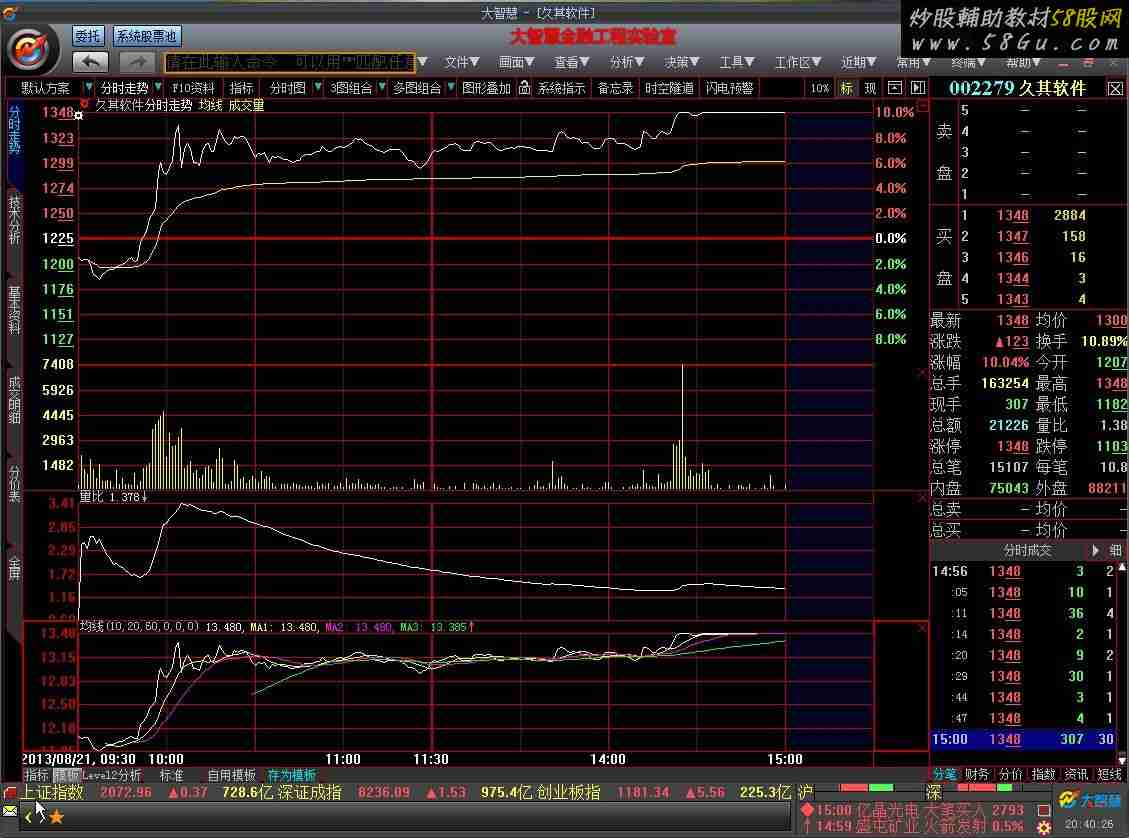Select the 基本资料 vertical sidebar tab
The width and height of the screenshot is (1129, 838).
(14, 310)
